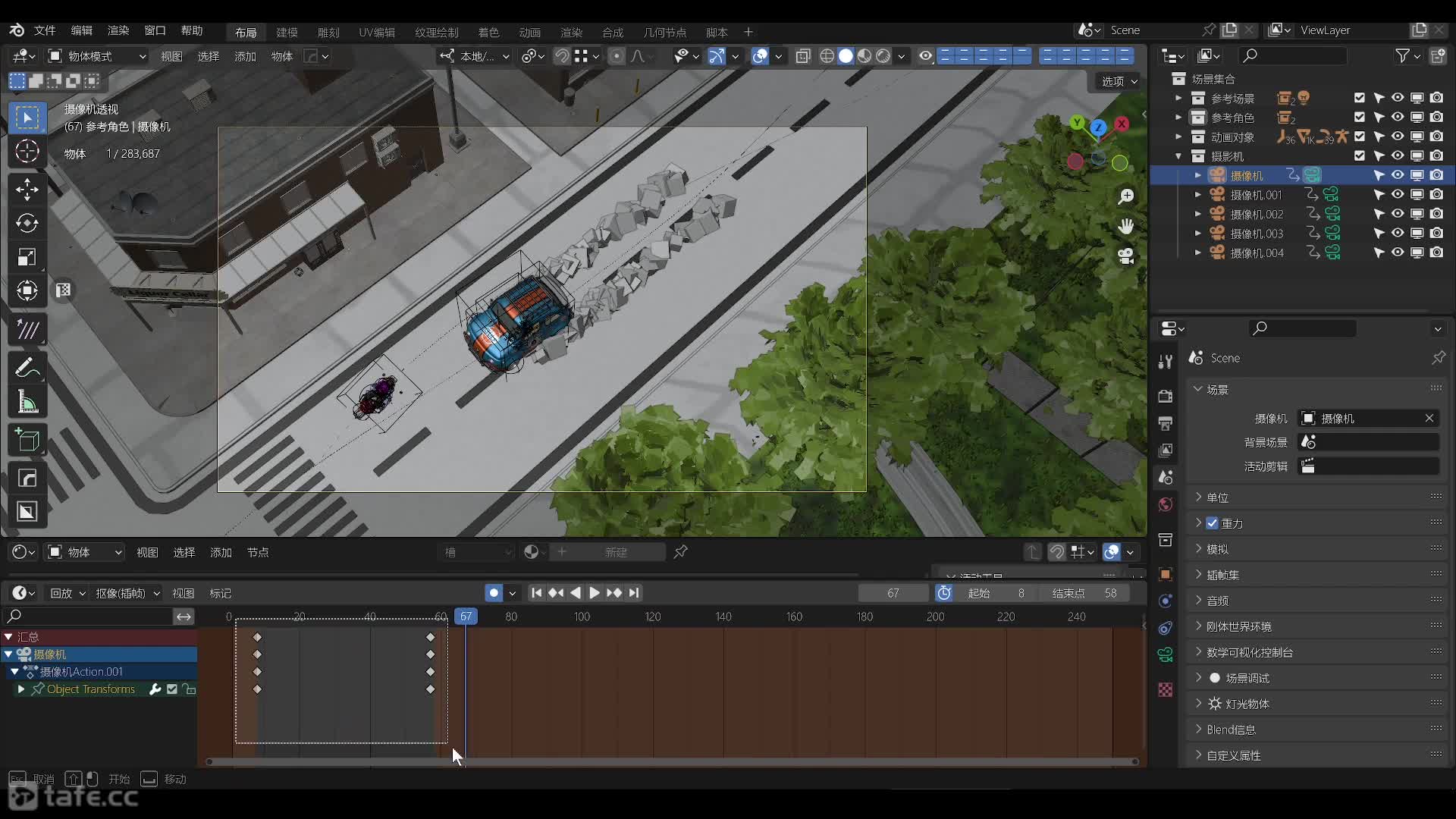Click the timeline horizontal scrollbar

[x=672, y=761]
